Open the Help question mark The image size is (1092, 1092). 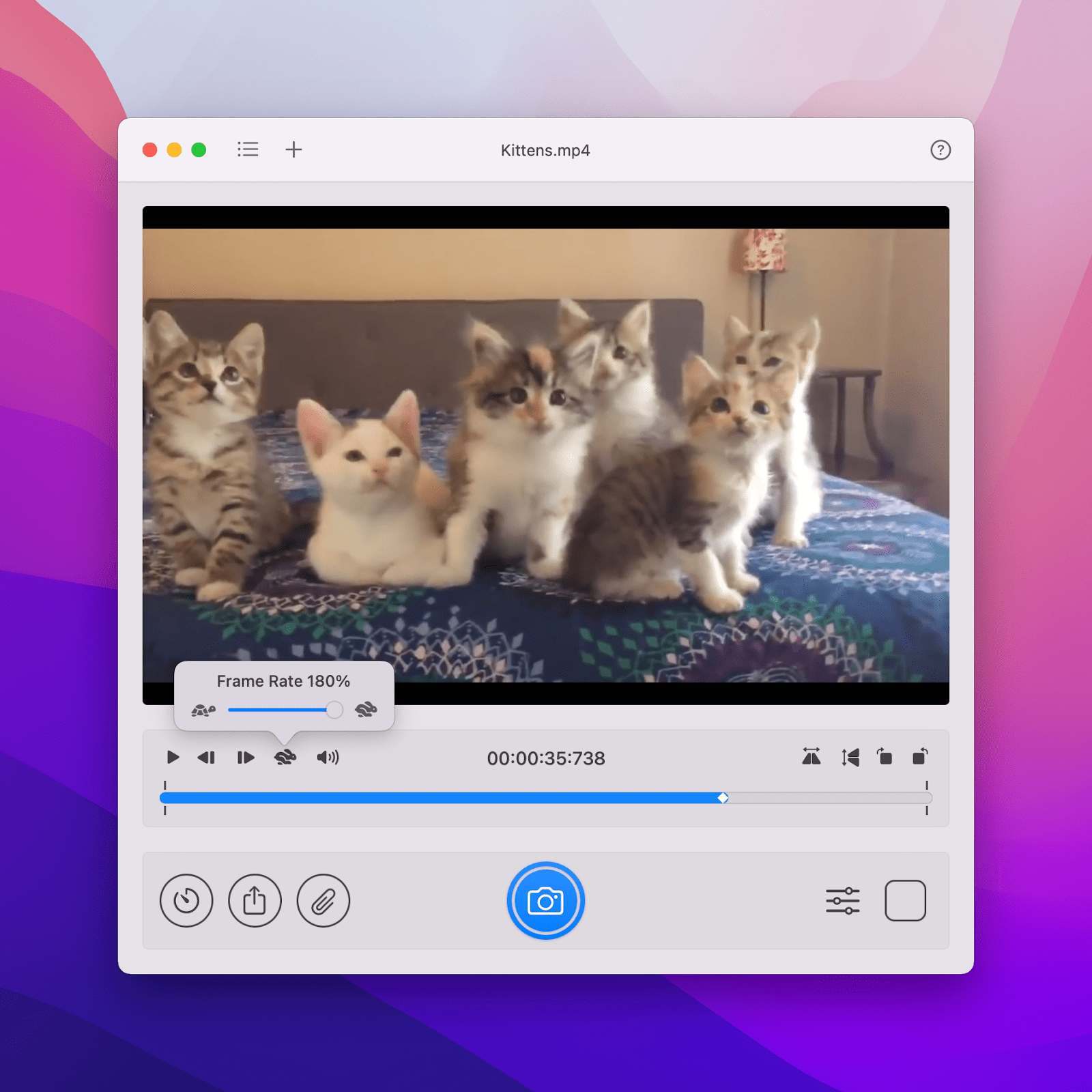[940, 150]
